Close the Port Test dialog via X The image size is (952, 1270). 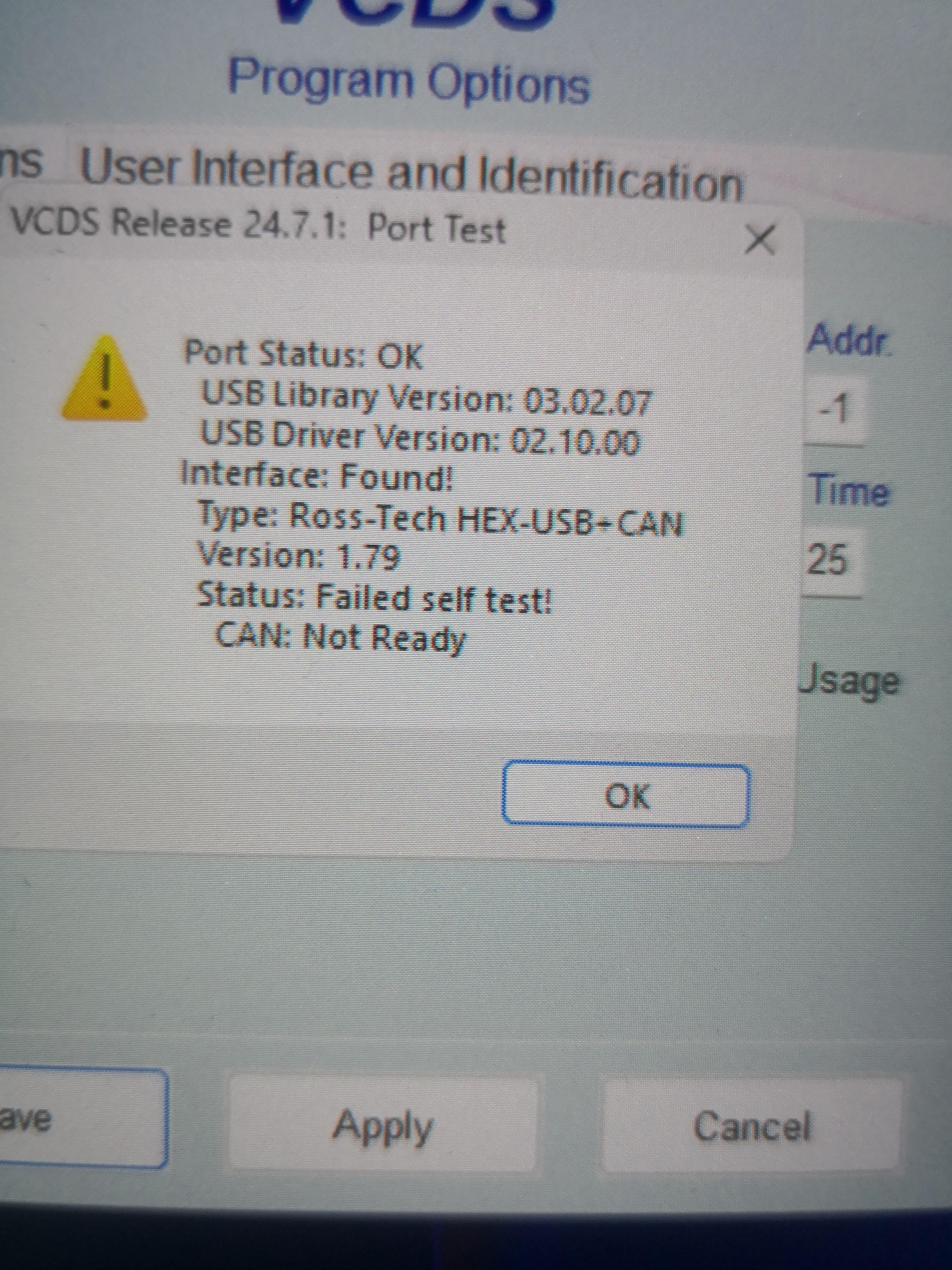click(760, 239)
